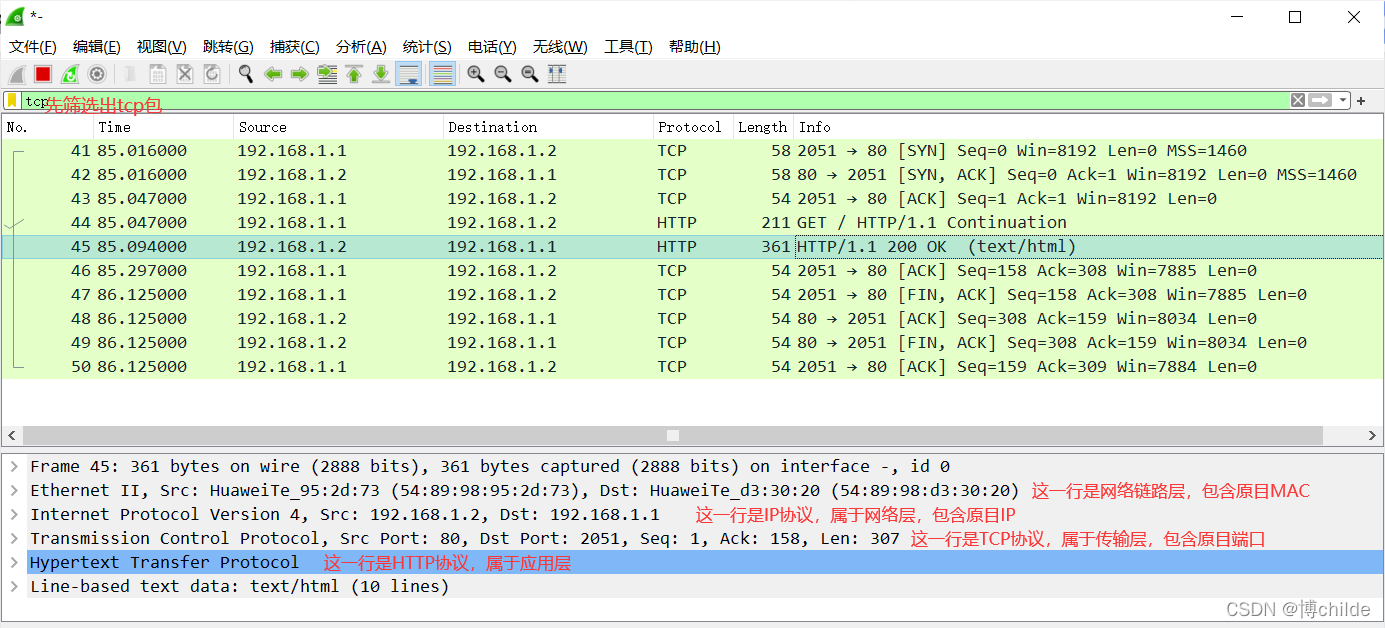Clear the tcp display filter
The width and height of the screenshot is (1385, 628).
click(1297, 100)
